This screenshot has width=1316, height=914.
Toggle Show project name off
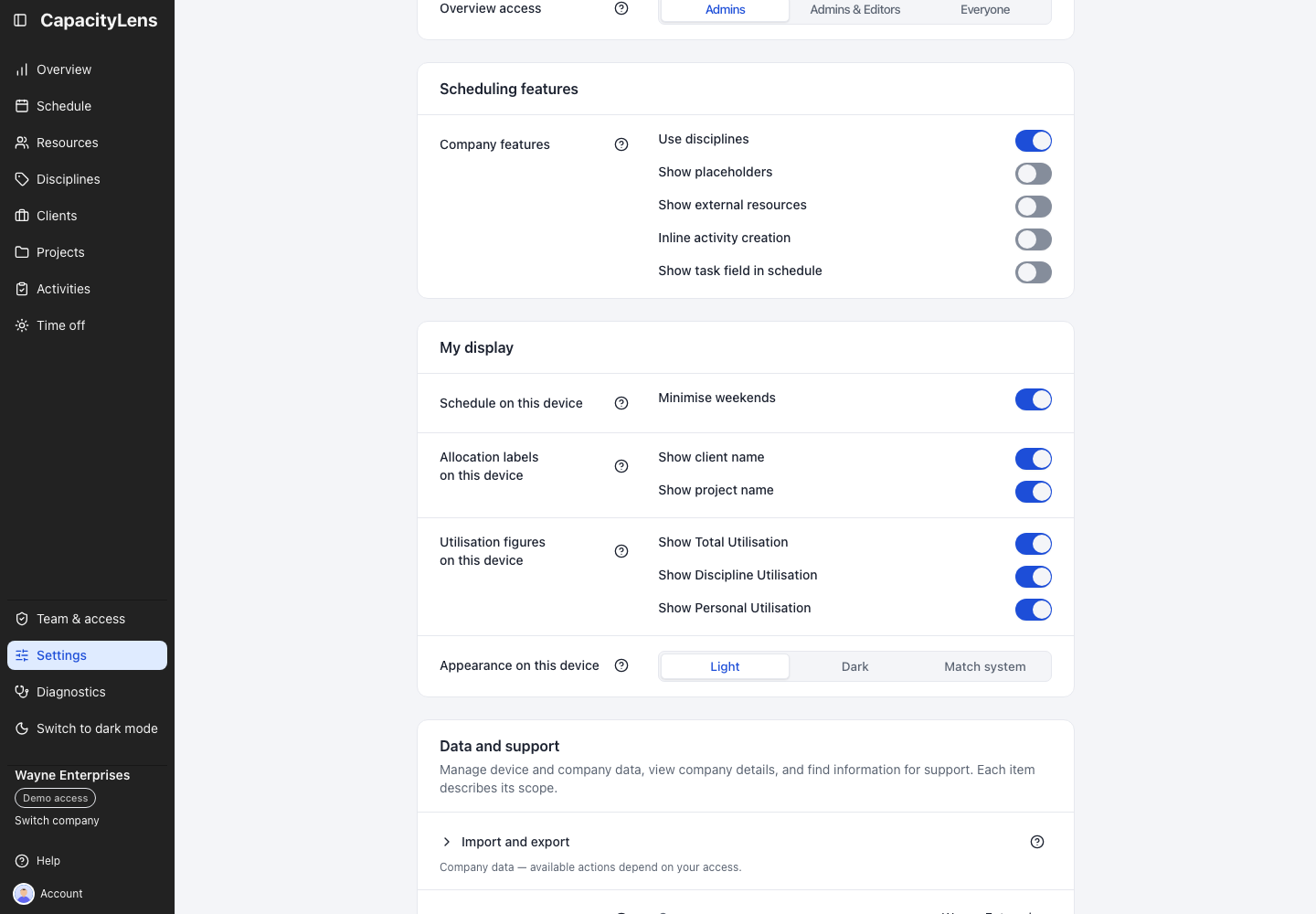pos(1034,492)
